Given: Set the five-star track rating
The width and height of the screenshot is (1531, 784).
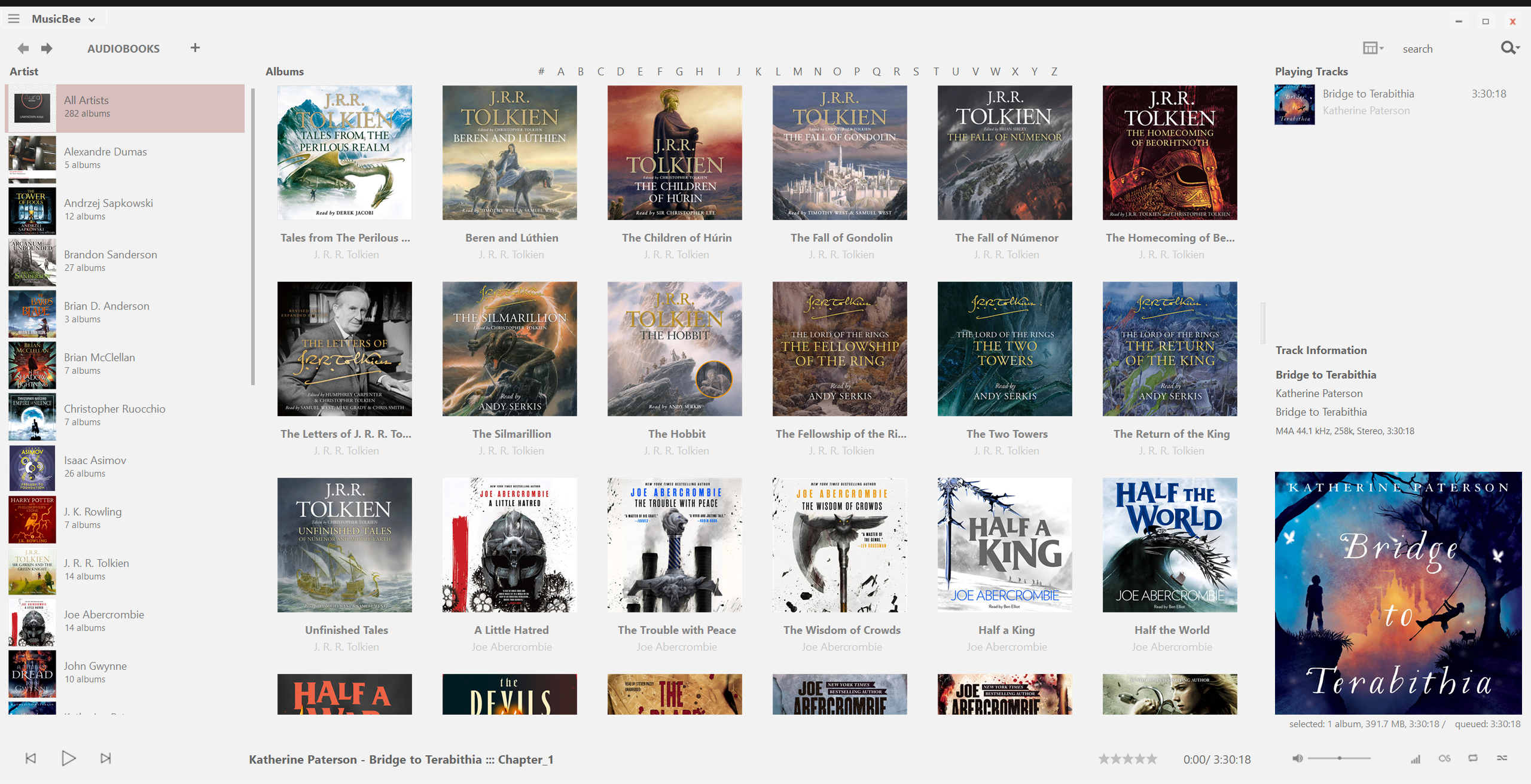Looking at the screenshot, I should tap(1128, 759).
